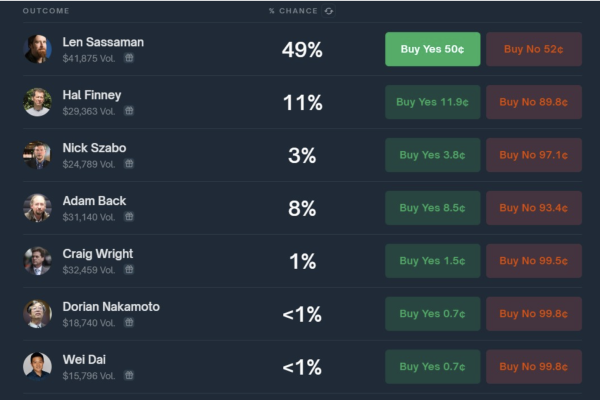Click the gift icon under Nick Szabo
600x400 pixels.
[130, 164]
